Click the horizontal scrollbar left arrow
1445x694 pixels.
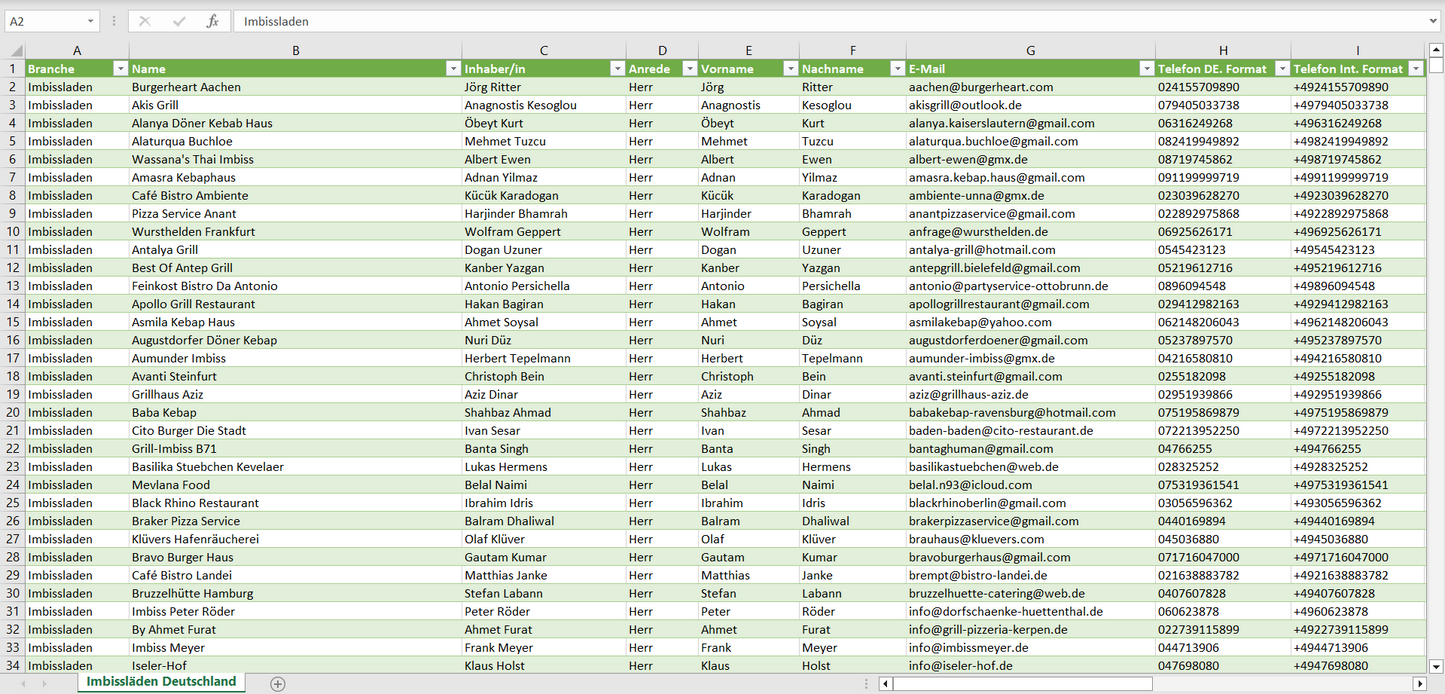[x=885, y=684]
